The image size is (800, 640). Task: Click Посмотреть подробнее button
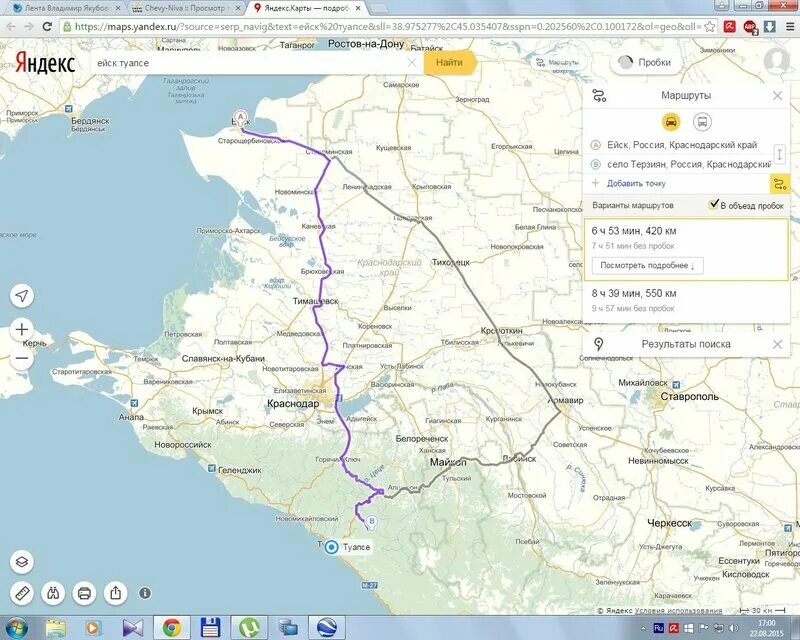[647, 265]
